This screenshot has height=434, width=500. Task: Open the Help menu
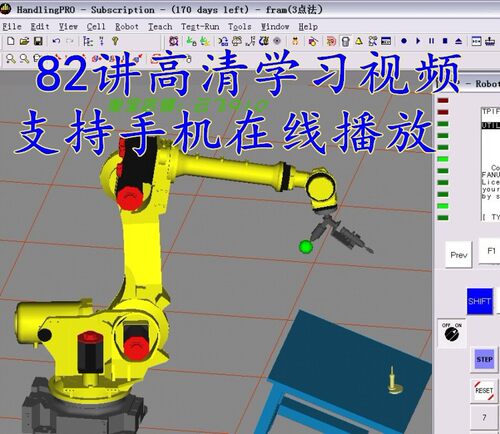click(x=308, y=26)
